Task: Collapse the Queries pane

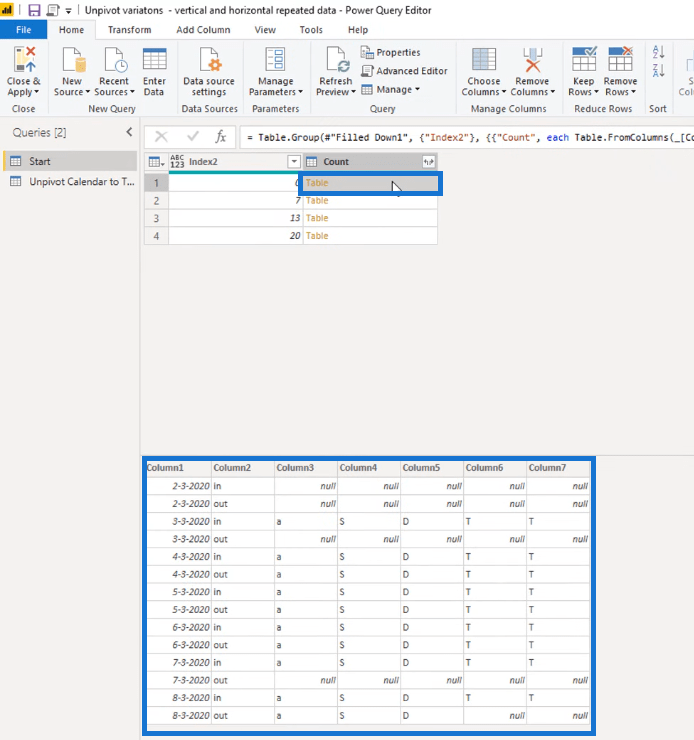Action: pos(129,132)
